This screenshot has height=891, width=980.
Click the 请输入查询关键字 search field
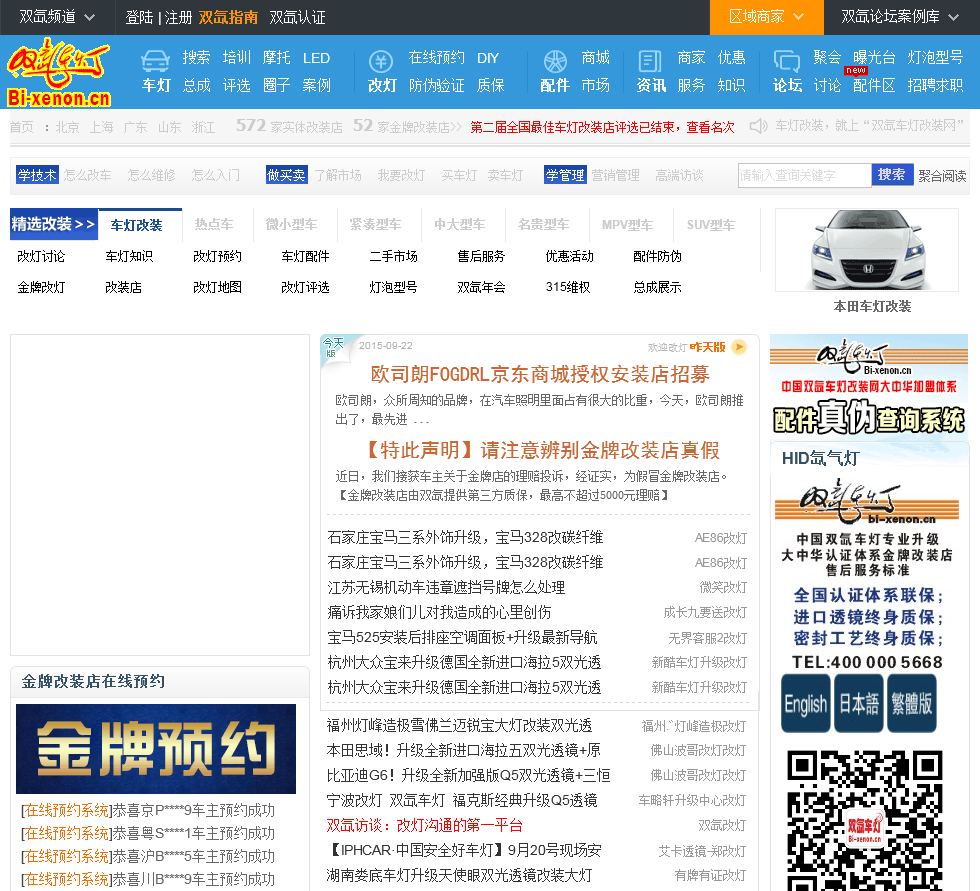click(x=804, y=175)
